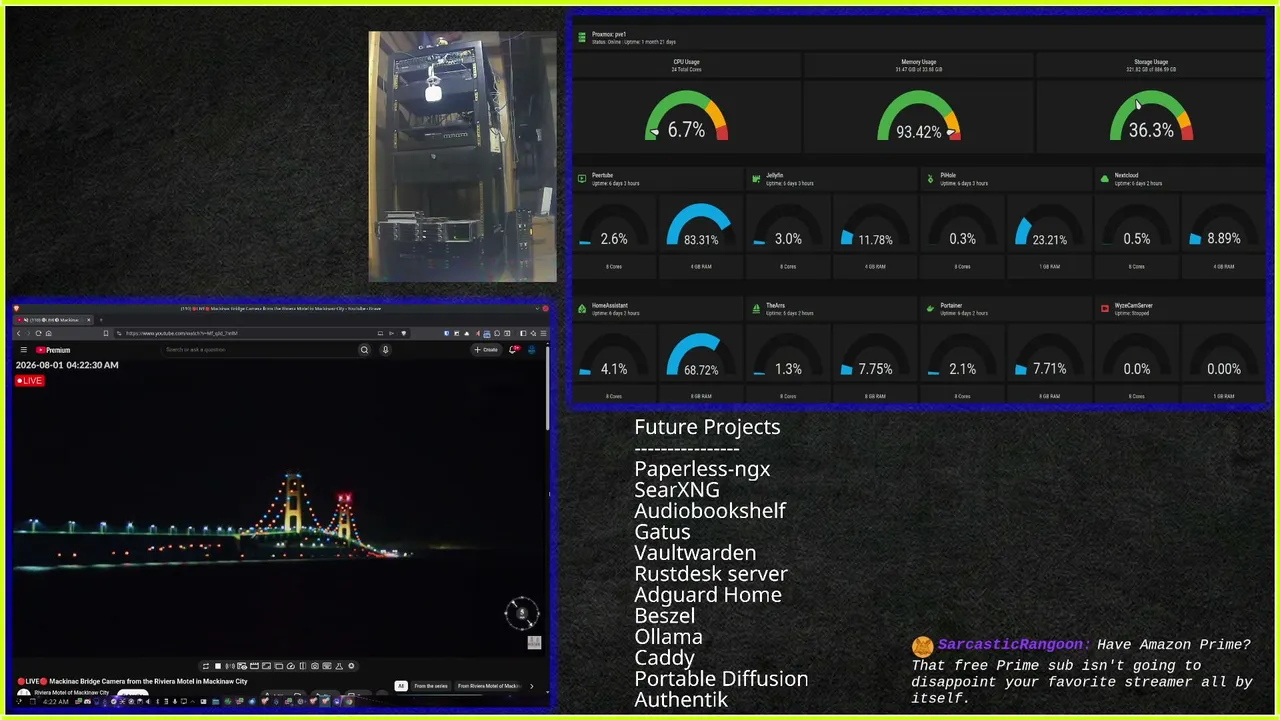Click the server rack camera thumbnail
This screenshot has width=1280, height=720.
point(462,156)
